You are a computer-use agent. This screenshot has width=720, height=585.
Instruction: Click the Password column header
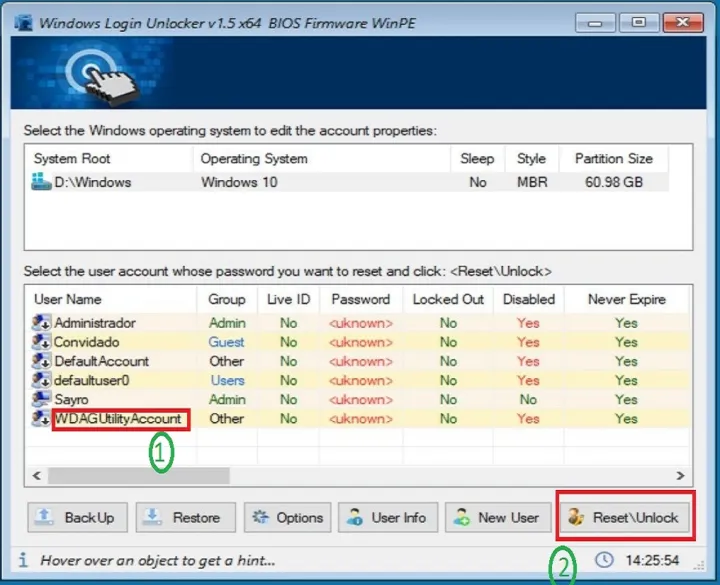[360, 299]
